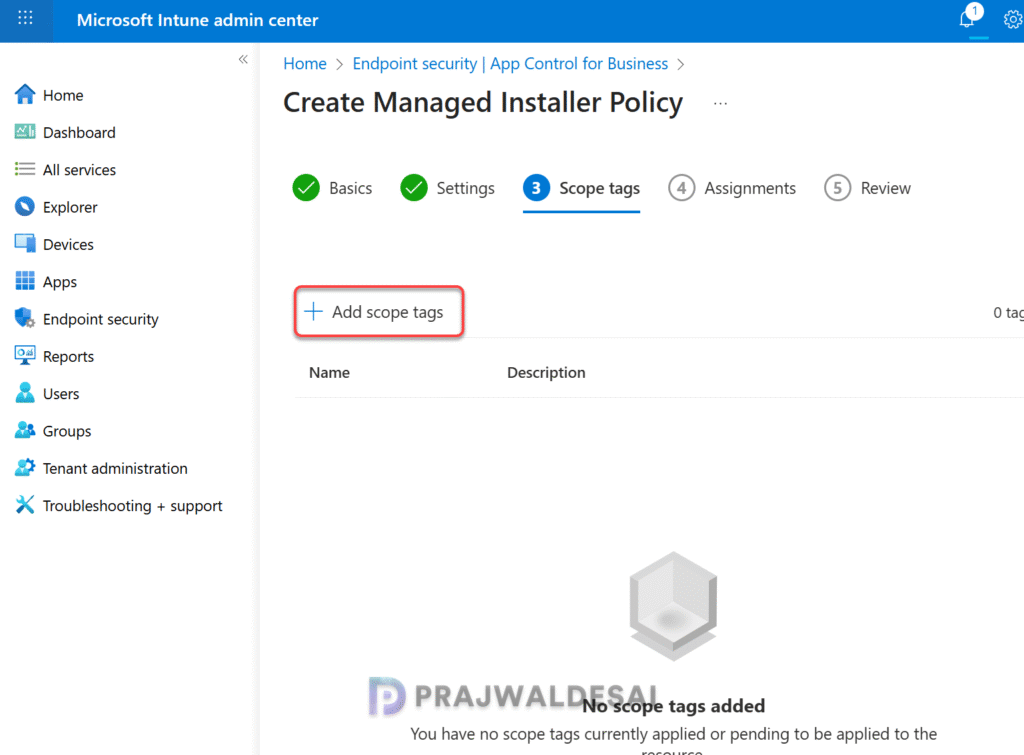Screen dimensions: 1024x755
Task: Jump to the Assignments step
Action: 732,188
